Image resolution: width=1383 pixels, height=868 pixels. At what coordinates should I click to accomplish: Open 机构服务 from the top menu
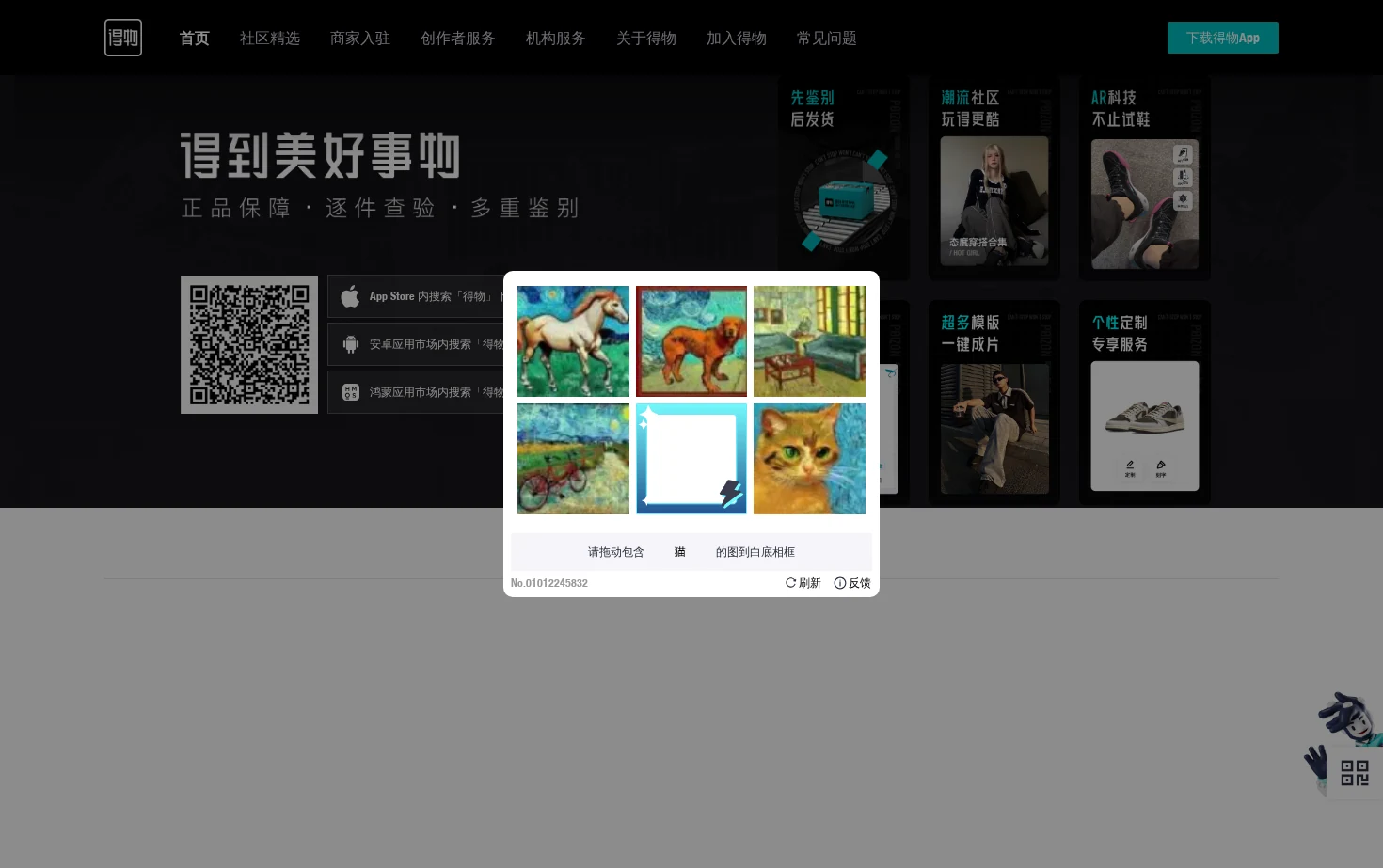click(556, 39)
